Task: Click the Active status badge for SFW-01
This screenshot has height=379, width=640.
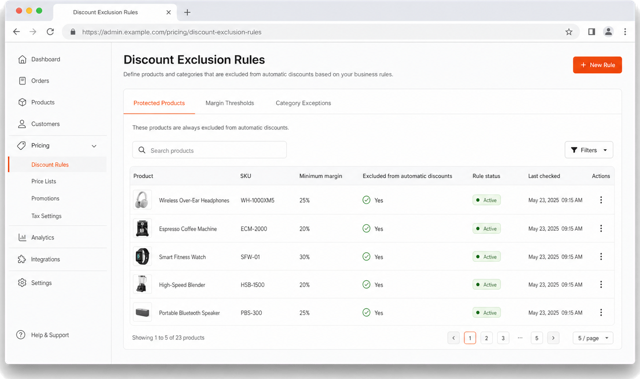Action: point(487,257)
